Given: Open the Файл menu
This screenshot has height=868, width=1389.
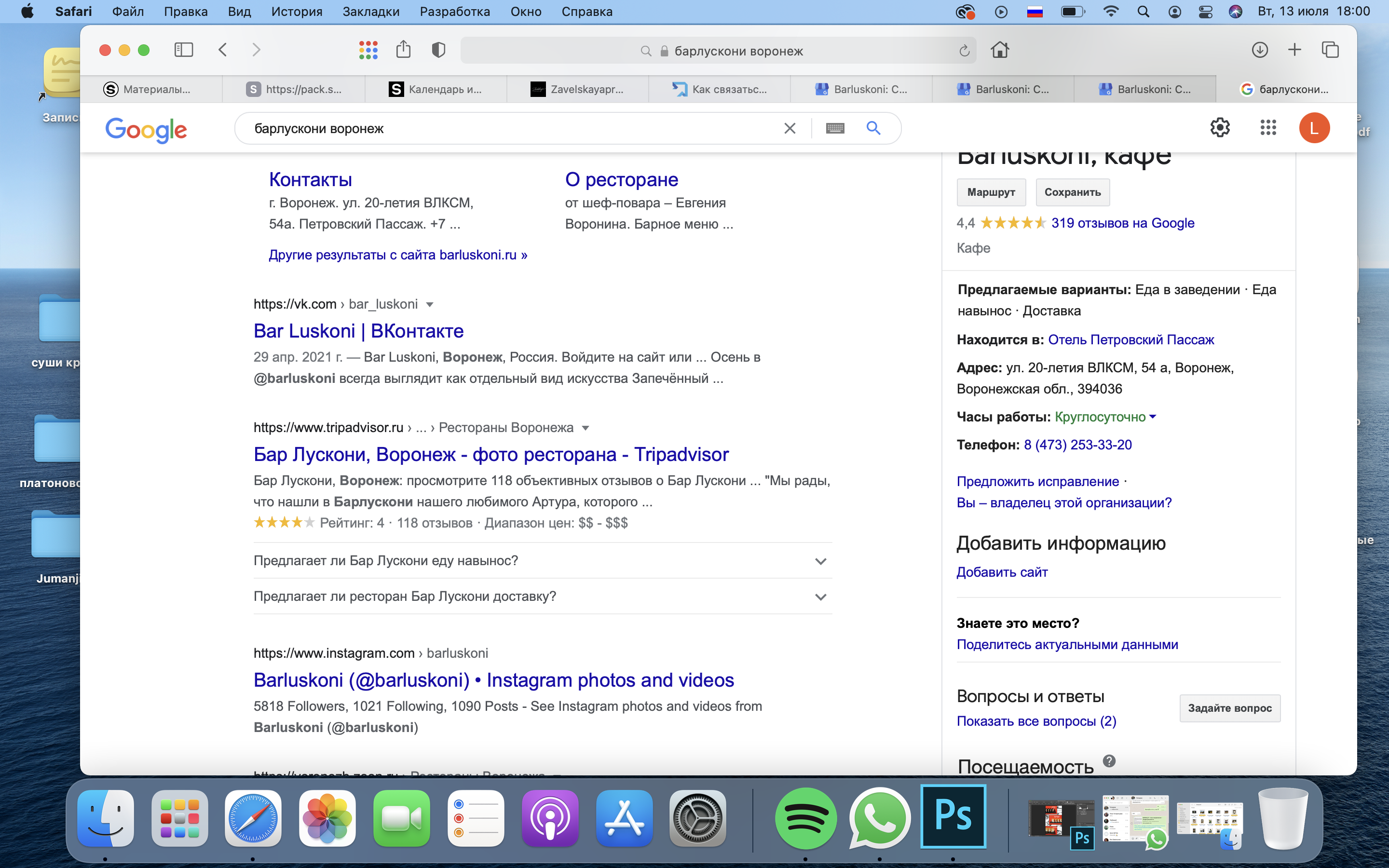Looking at the screenshot, I should coord(127,12).
